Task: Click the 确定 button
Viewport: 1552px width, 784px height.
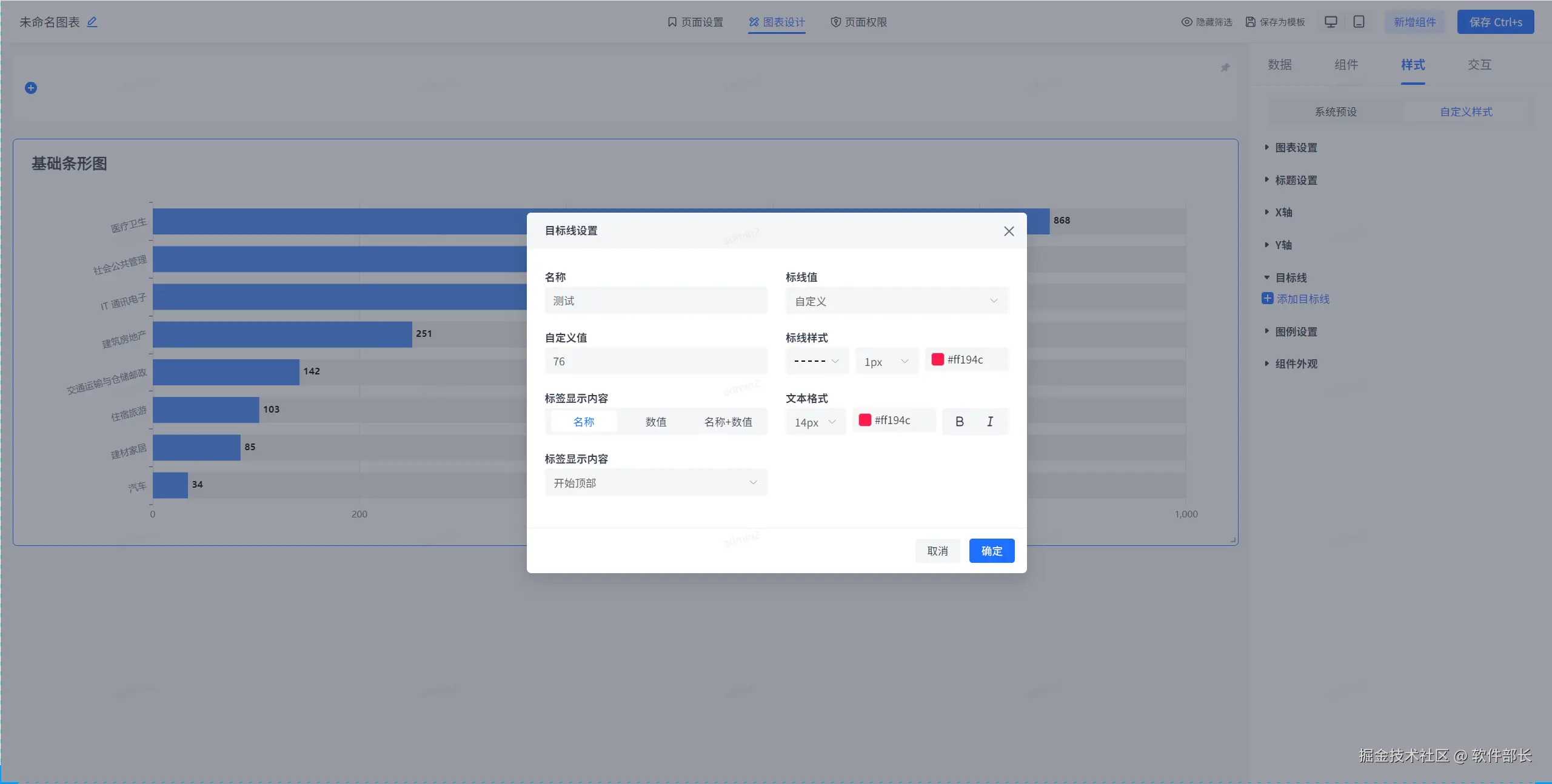Action: tap(991, 551)
